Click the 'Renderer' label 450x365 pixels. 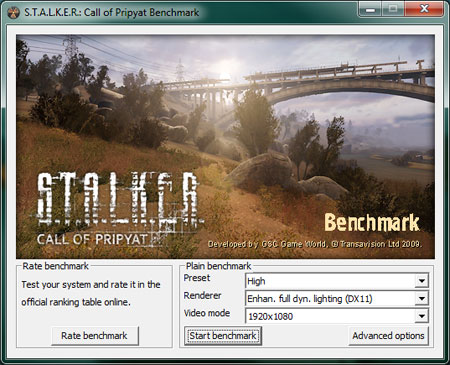pos(202,296)
